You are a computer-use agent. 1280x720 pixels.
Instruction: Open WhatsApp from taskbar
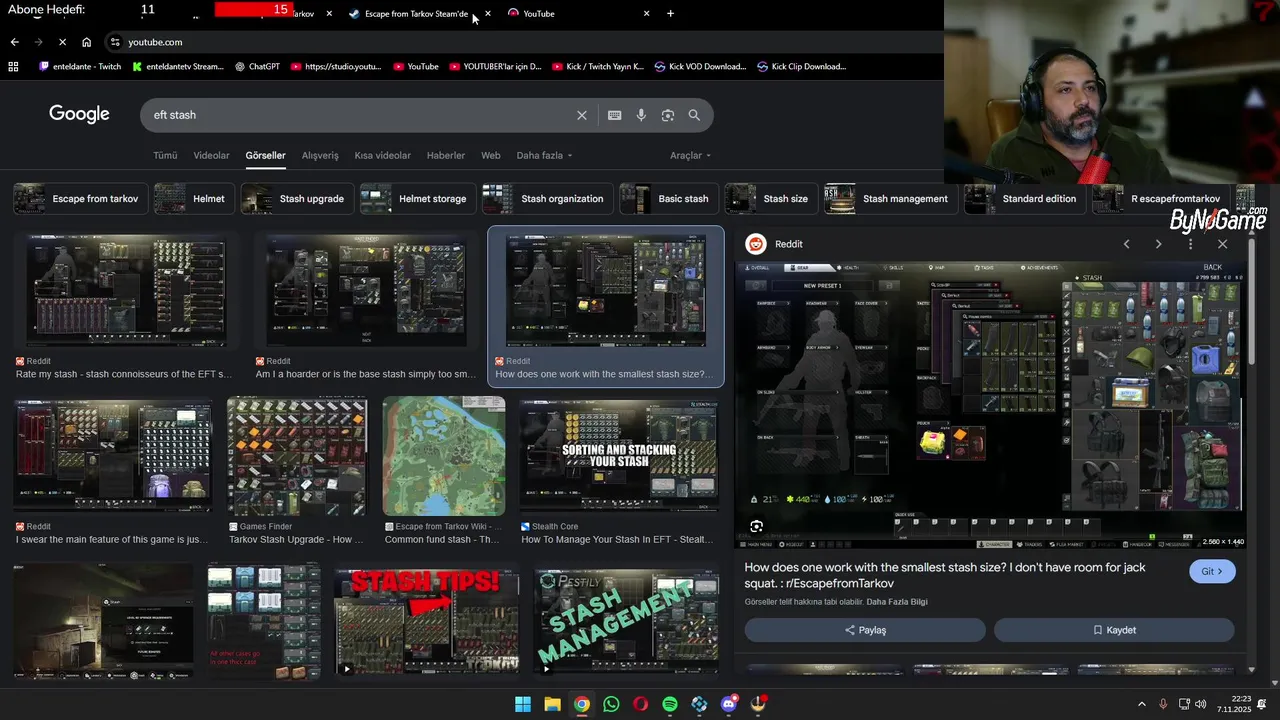click(611, 704)
